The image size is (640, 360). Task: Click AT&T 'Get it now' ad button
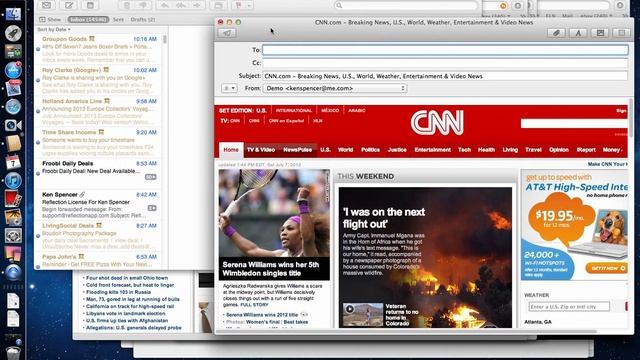606,268
